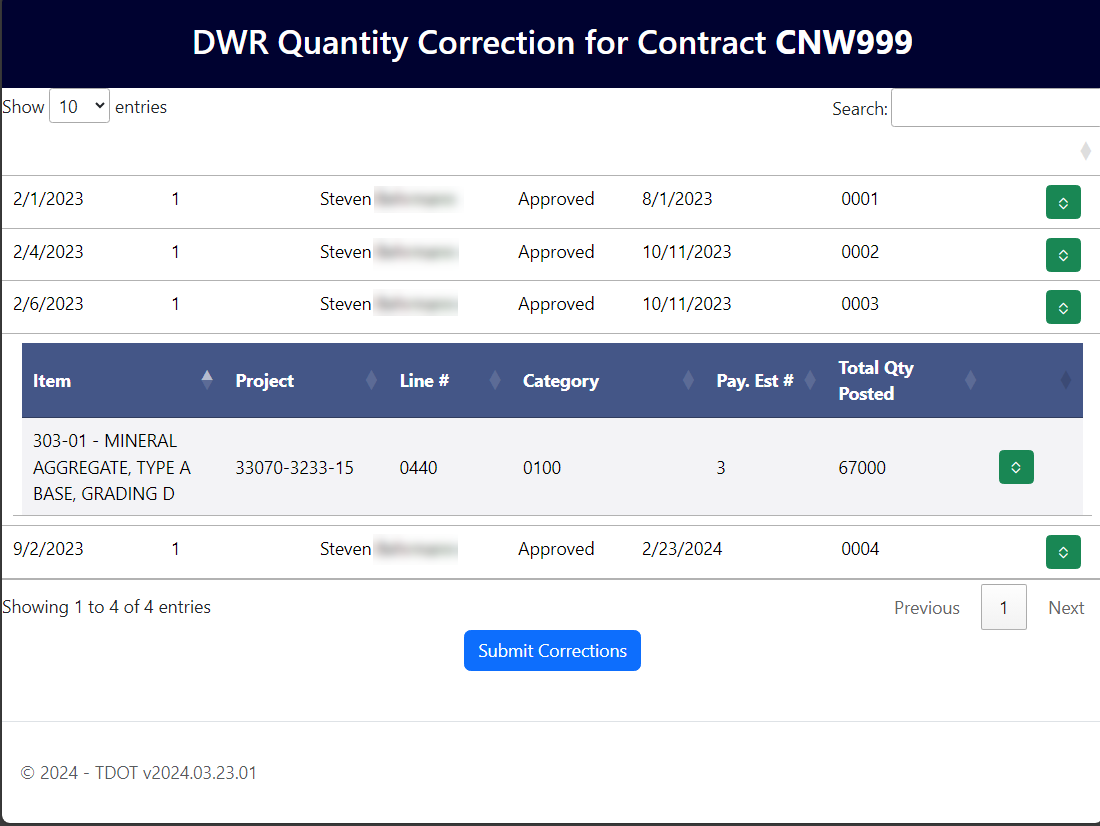Sort by Project column arrow
This screenshot has width=1100, height=826.
[372, 380]
